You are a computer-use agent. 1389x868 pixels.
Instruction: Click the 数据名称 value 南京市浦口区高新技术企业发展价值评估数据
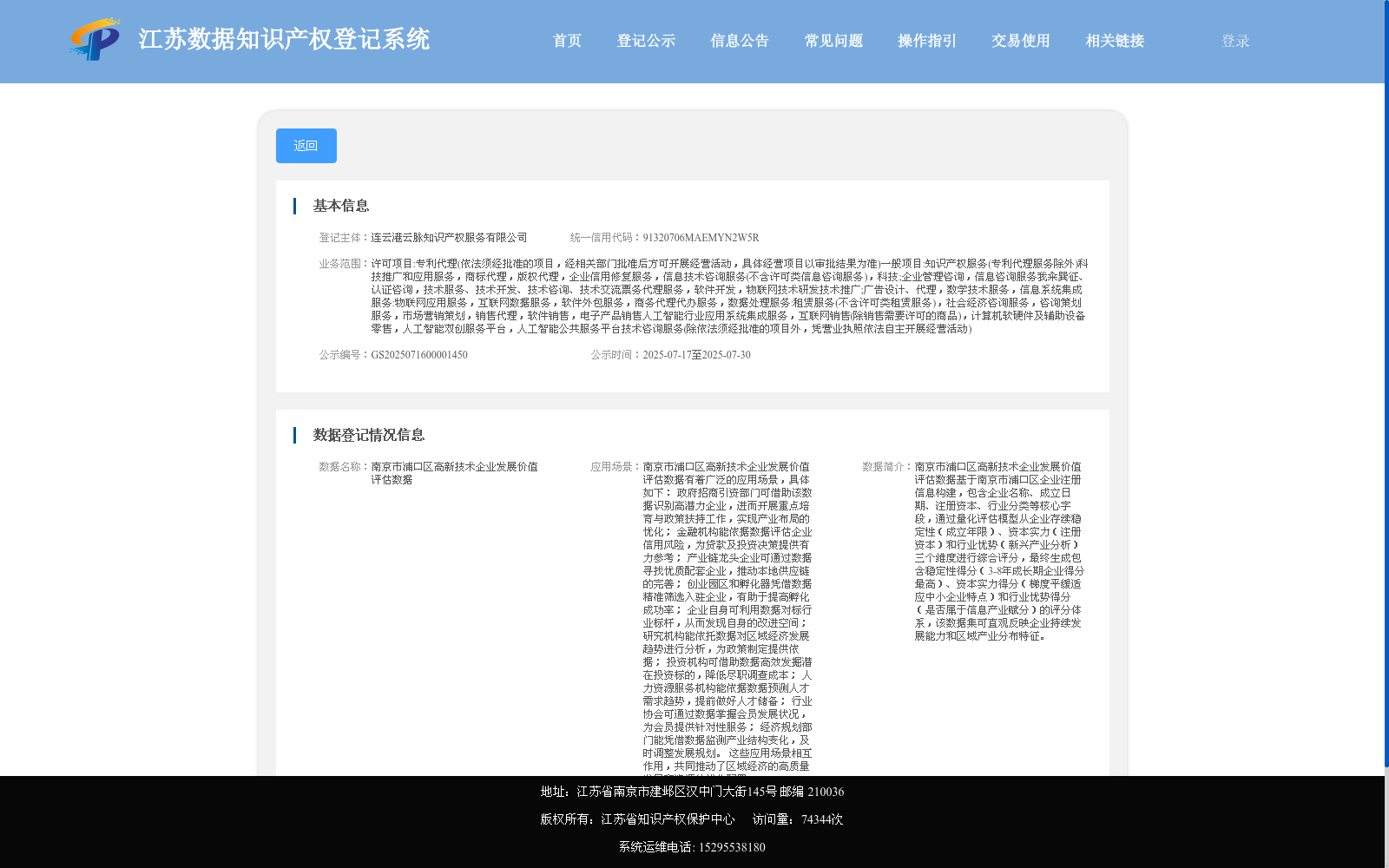pos(455,473)
